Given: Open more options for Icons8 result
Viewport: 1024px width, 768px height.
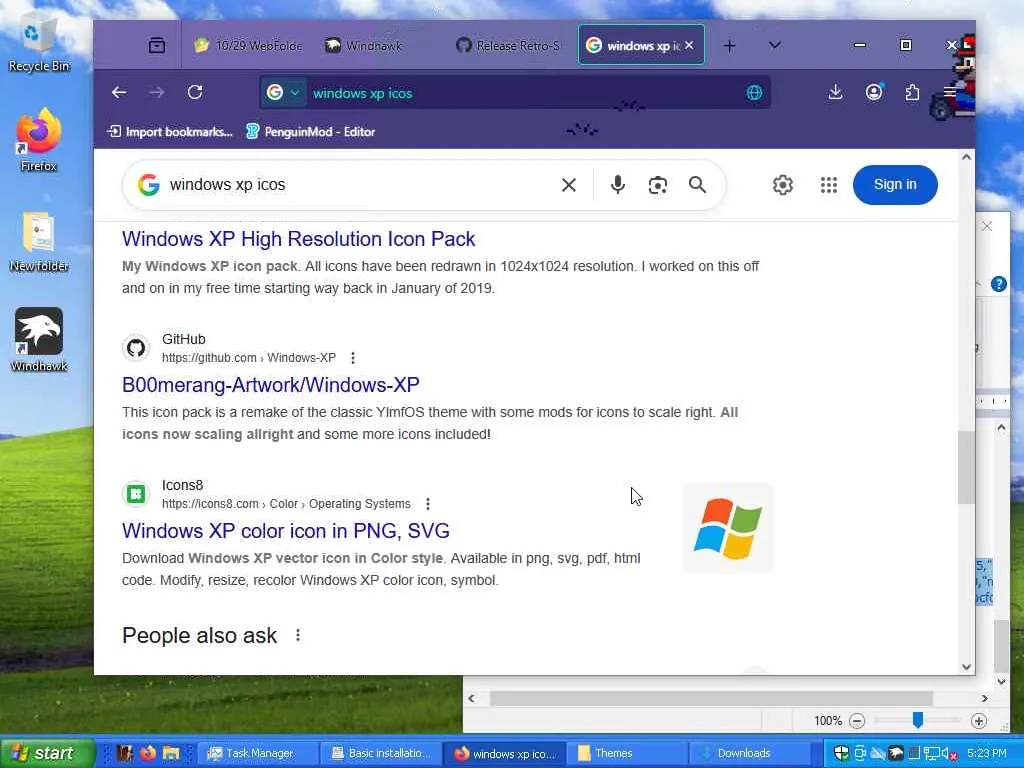Looking at the screenshot, I should pyautogui.click(x=428, y=504).
